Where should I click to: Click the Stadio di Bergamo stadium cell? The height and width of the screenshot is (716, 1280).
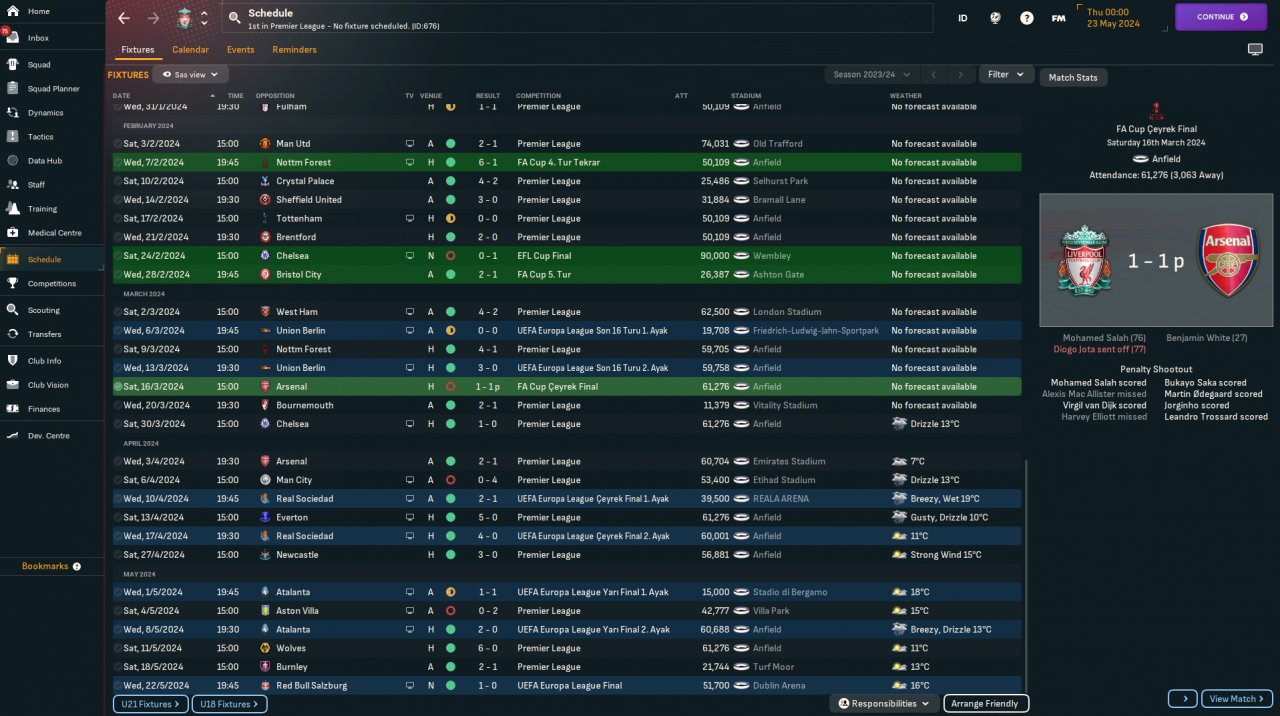pyautogui.click(x=790, y=592)
